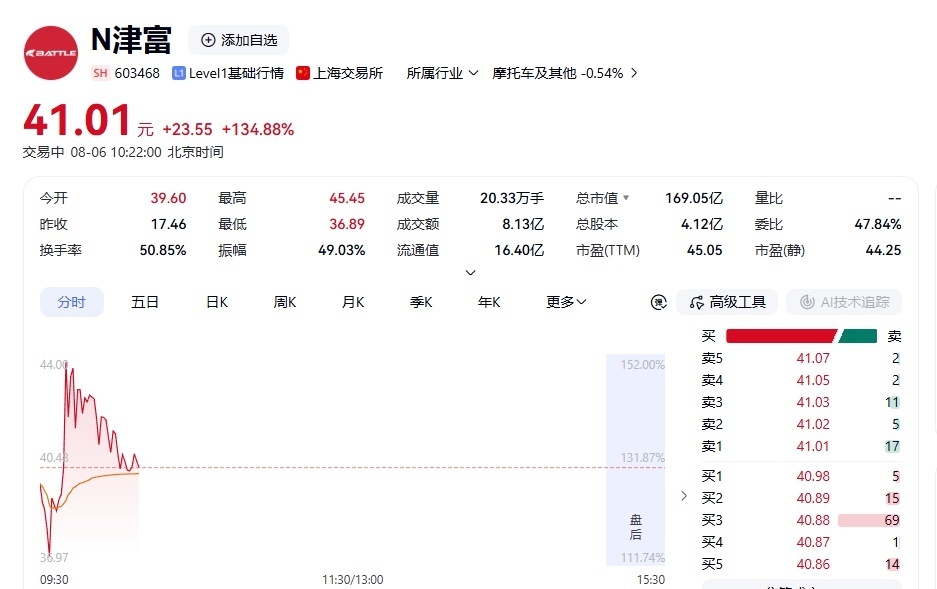Click 买3 bid price 40.88

tap(813, 520)
